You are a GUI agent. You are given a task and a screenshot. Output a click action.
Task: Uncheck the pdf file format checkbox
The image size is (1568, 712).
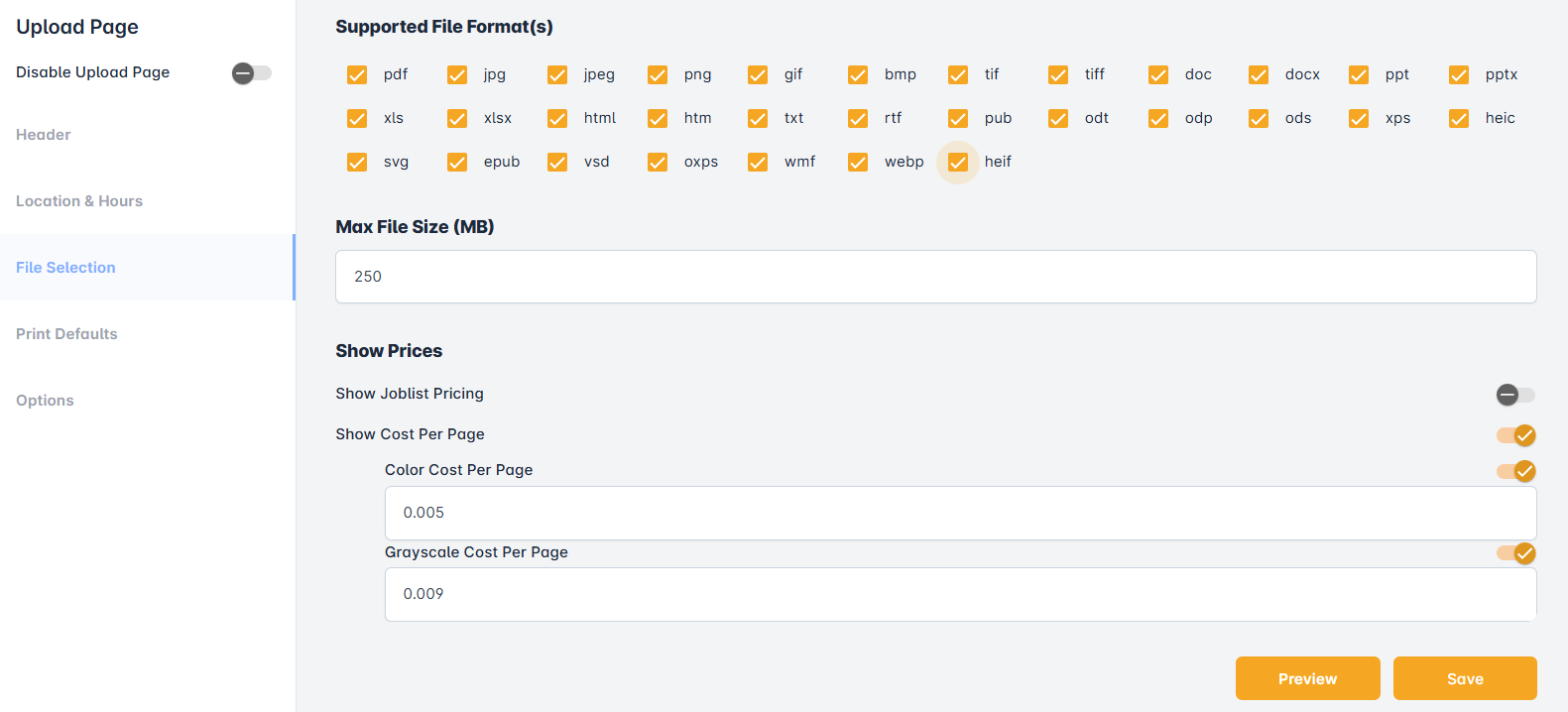pos(357,75)
